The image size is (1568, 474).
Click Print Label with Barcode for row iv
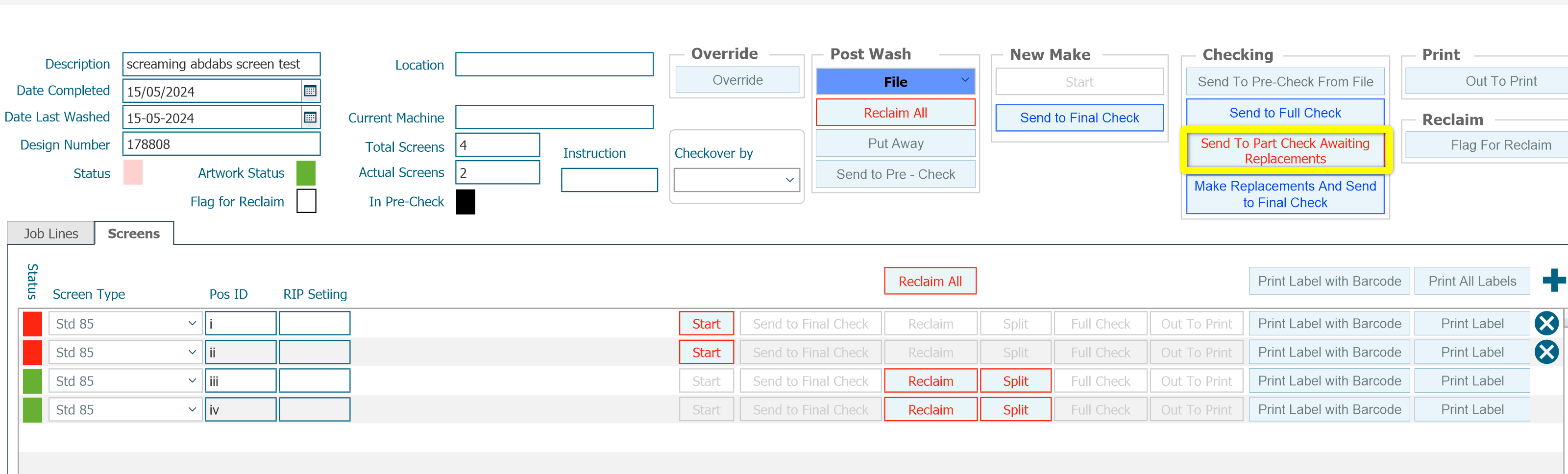(x=1329, y=409)
